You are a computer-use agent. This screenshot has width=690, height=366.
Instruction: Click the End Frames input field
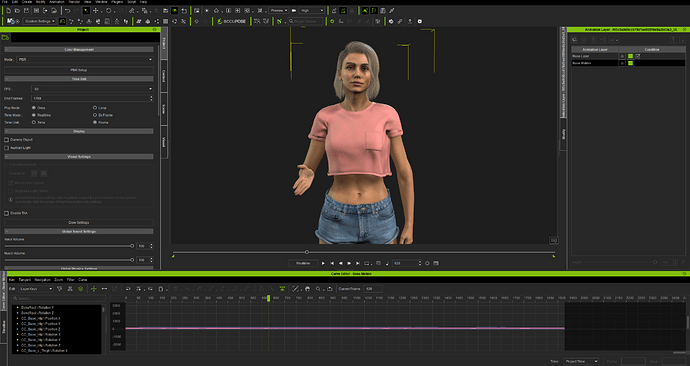(x=92, y=99)
